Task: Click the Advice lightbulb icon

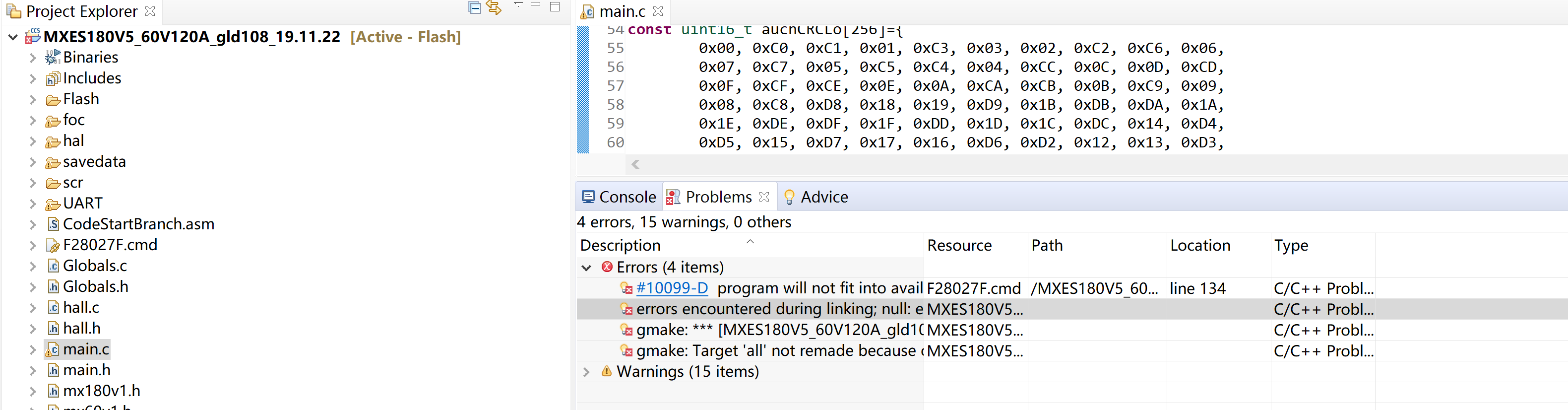Action: tap(790, 198)
